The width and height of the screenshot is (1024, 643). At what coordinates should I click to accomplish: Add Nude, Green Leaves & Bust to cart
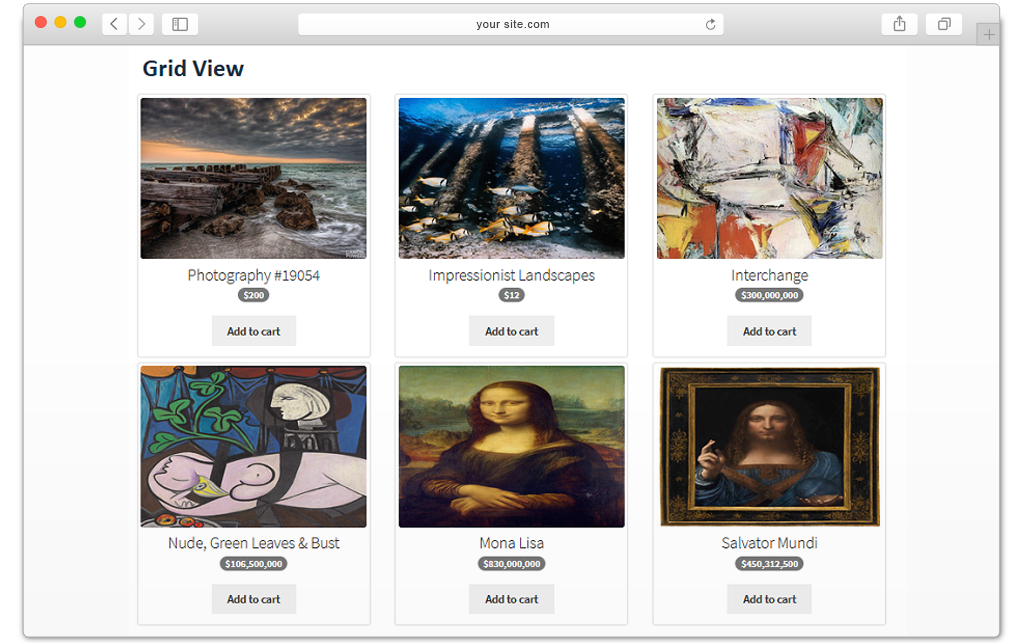point(253,599)
